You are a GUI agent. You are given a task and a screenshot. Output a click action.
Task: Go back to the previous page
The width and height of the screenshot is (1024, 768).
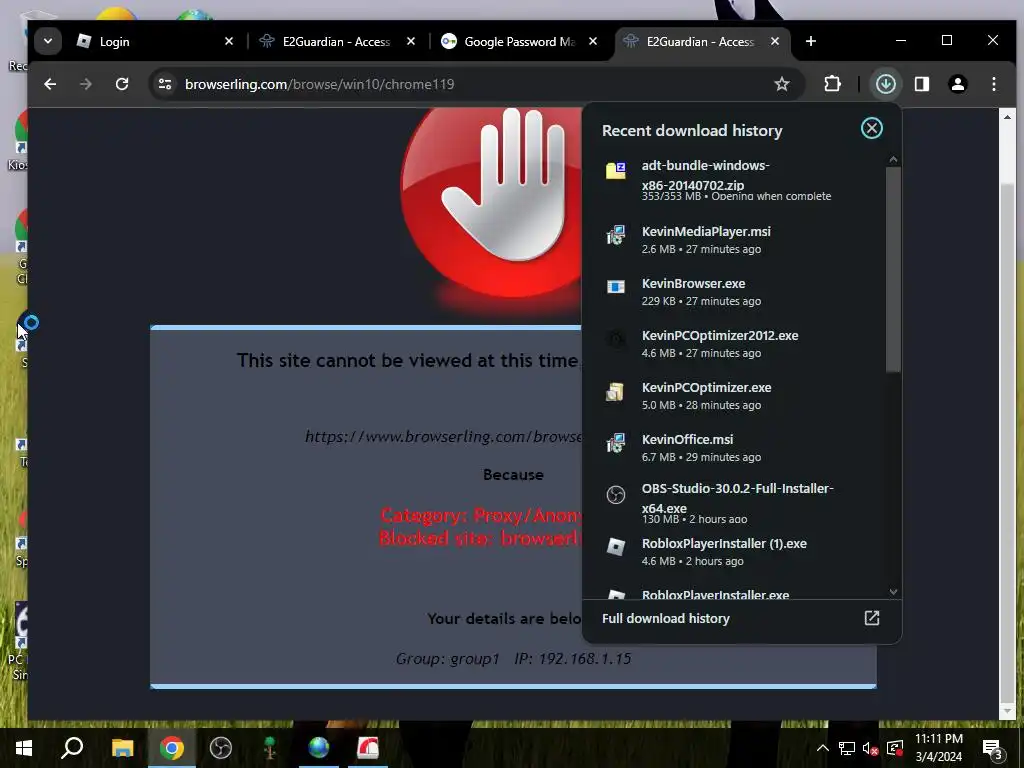(50, 84)
